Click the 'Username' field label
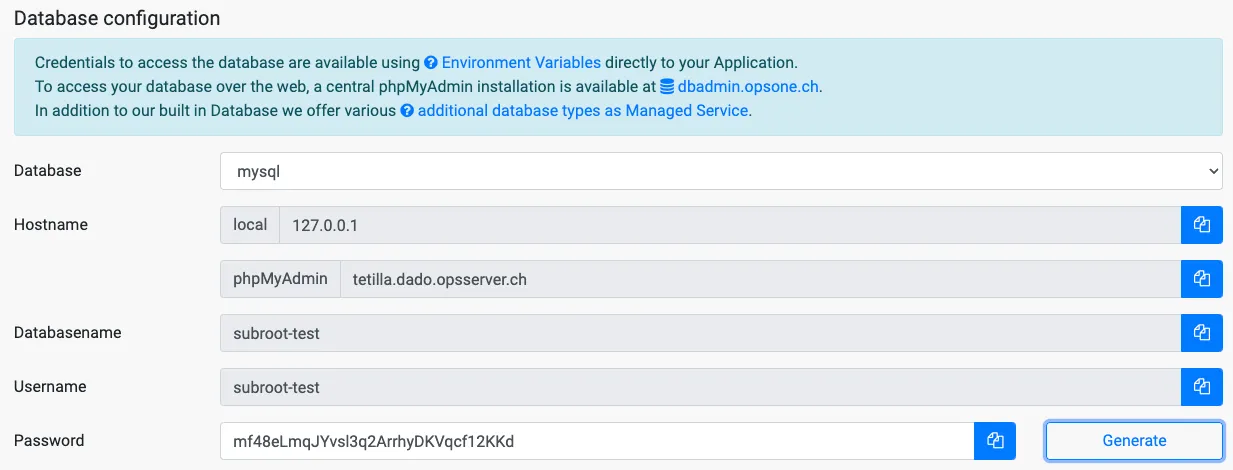 pos(50,387)
